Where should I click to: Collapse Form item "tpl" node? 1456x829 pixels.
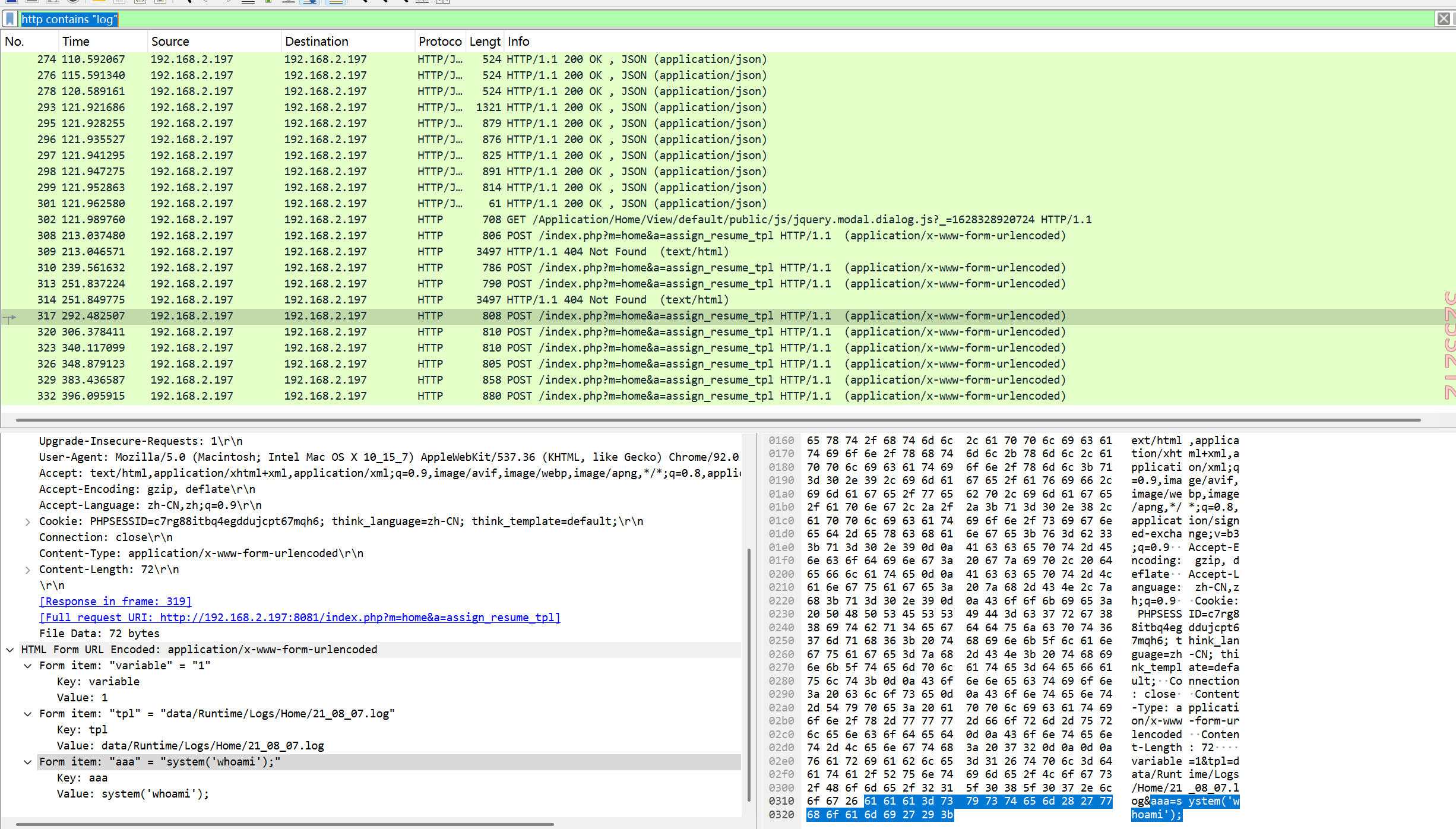click(27, 714)
